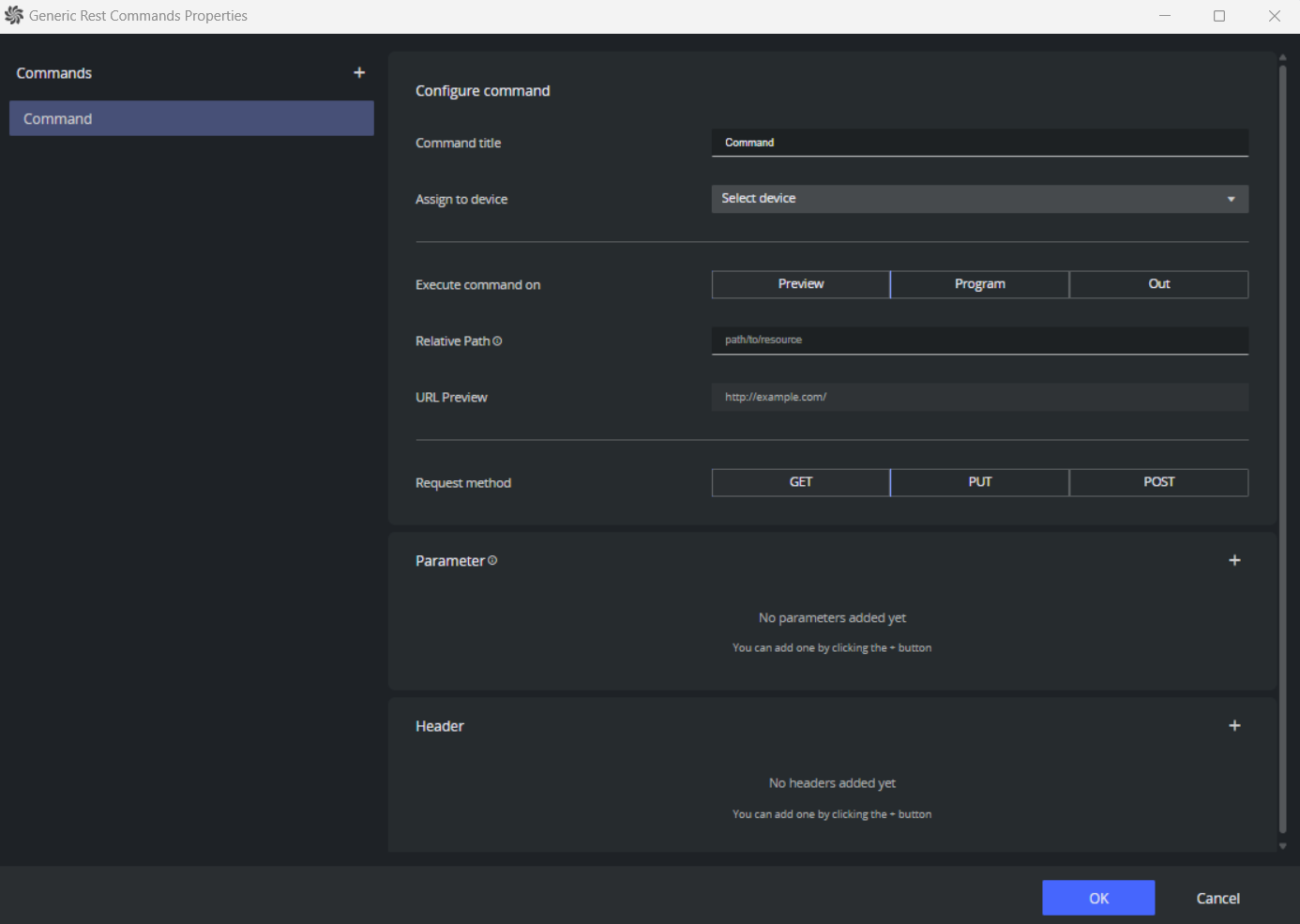Add a new command with plus icon
1300x924 pixels.
click(359, 73)
